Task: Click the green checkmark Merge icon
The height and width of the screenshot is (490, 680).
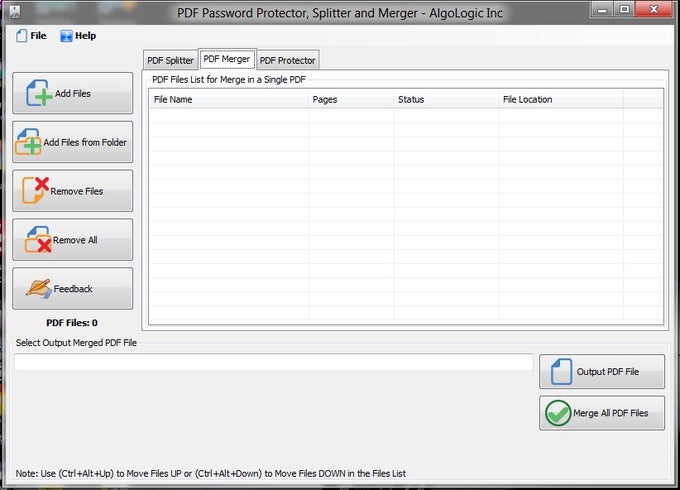Action: [558, 413]
